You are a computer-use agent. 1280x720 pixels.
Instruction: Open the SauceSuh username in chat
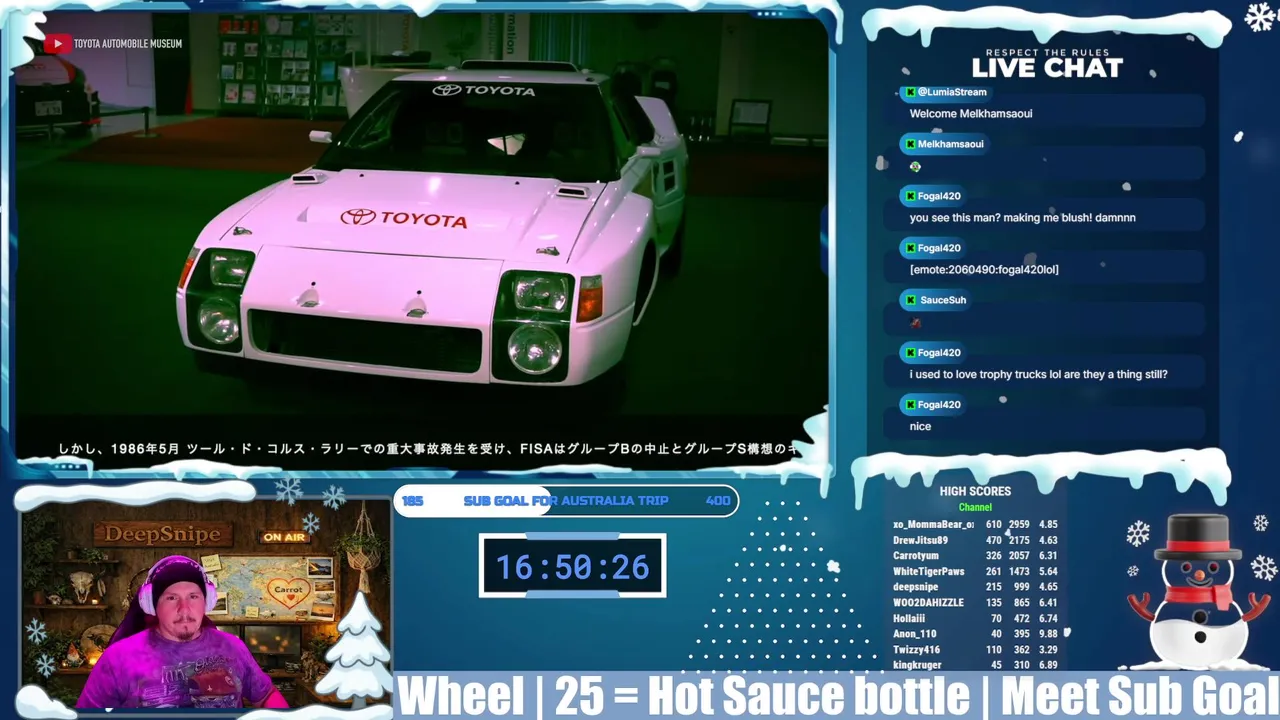point(943,300)
